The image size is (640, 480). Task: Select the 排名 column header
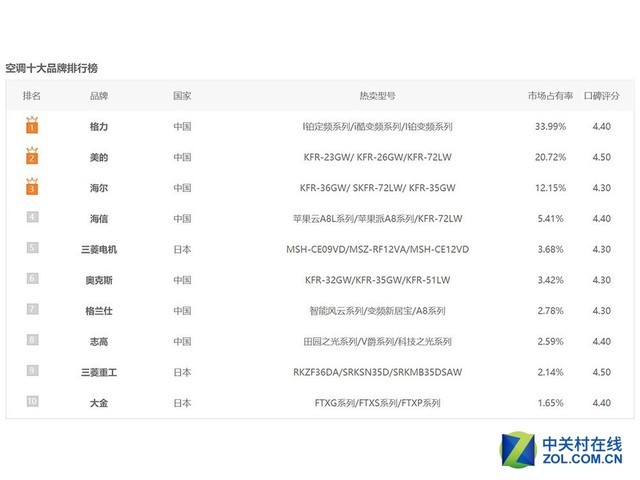(x=32, y=96)
